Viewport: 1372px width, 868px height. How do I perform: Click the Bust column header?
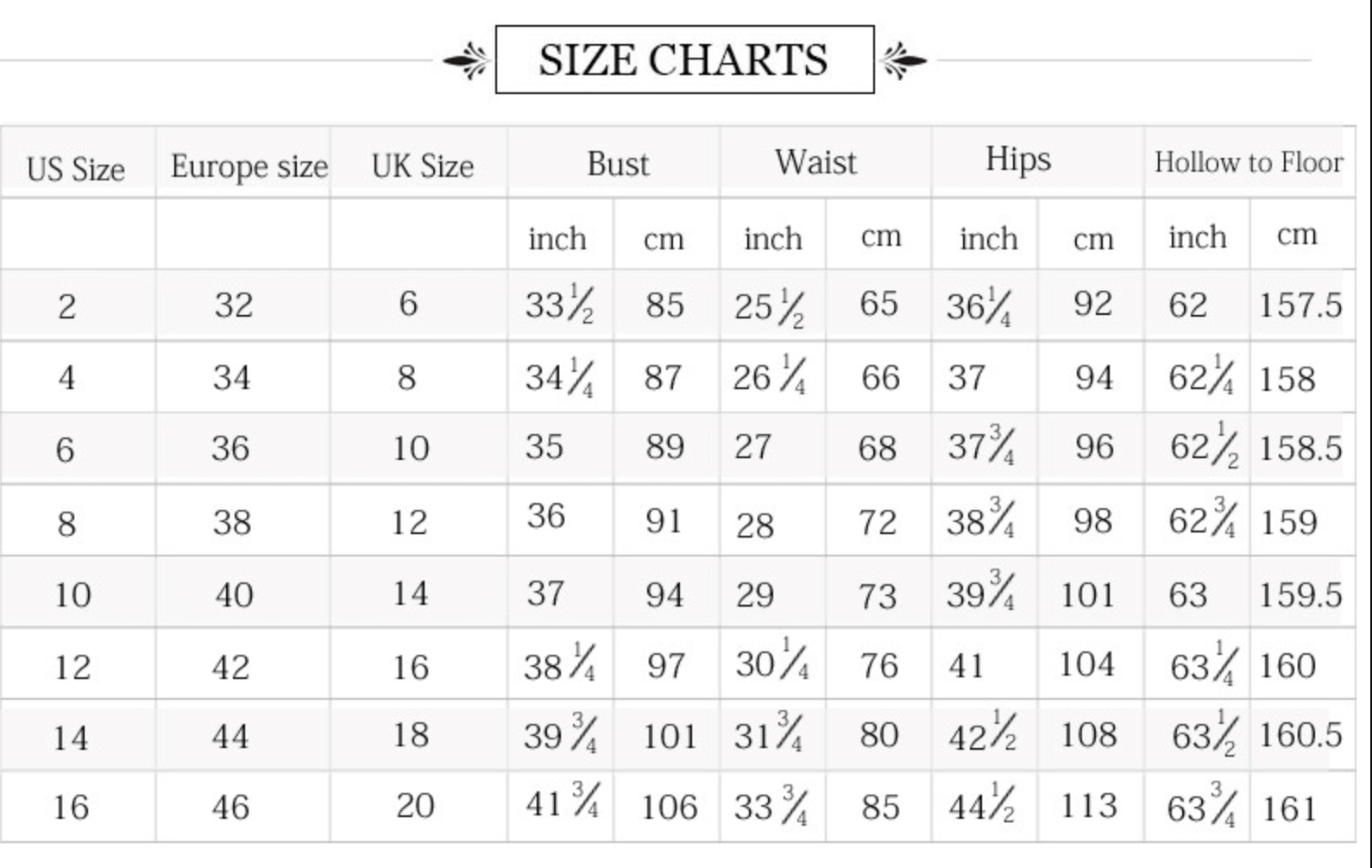click(x=617, y=164)
